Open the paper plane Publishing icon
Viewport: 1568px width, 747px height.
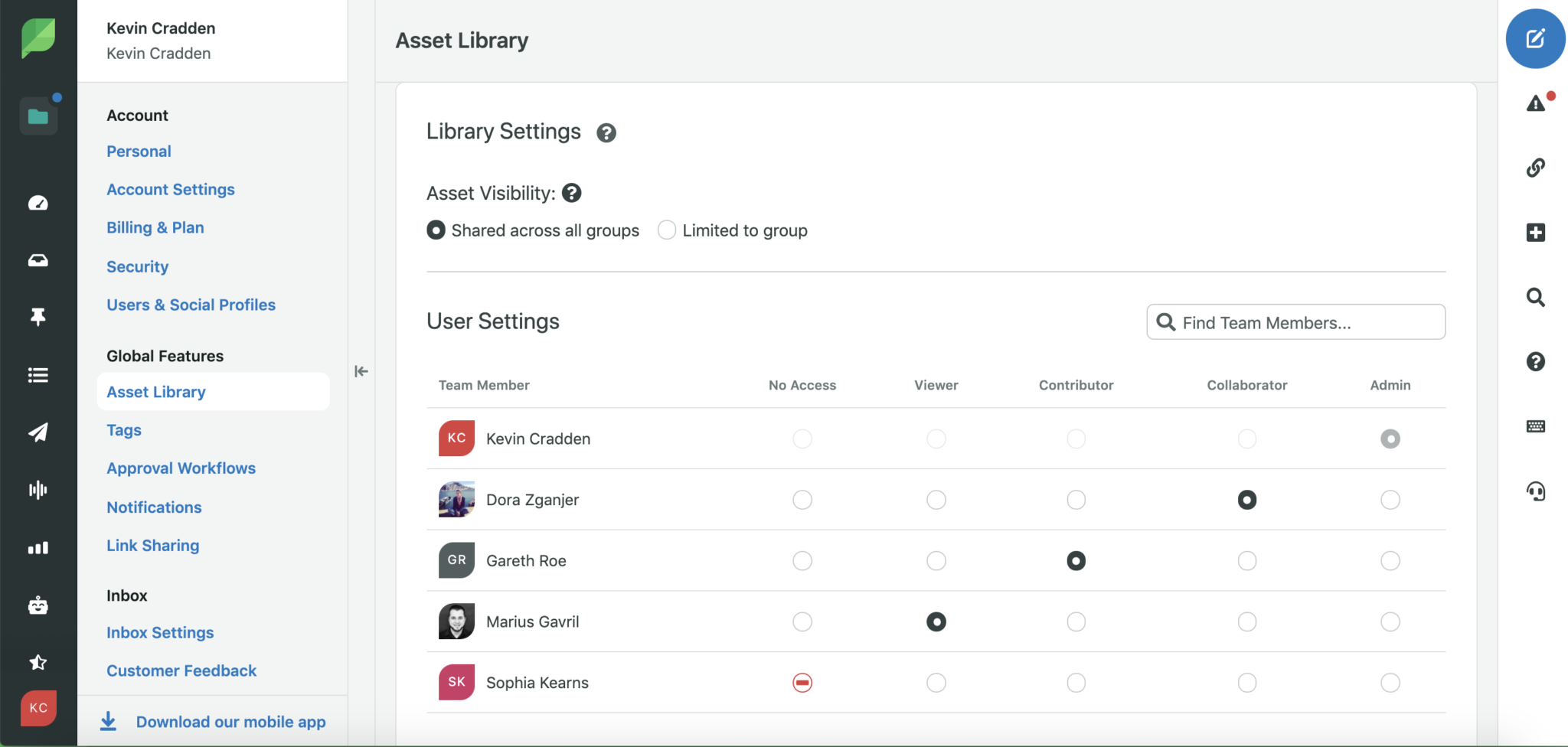pos(38,432)
